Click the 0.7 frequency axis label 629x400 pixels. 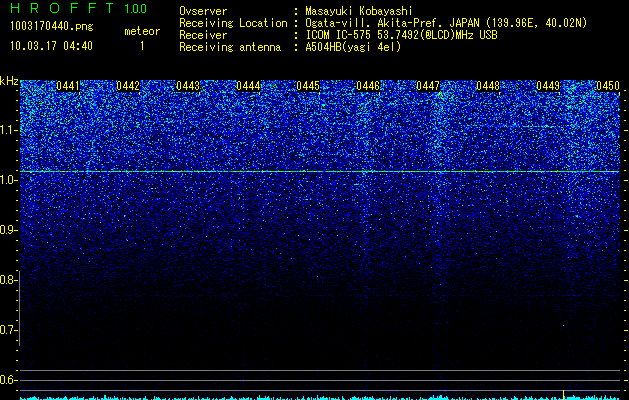click(8, 330)
